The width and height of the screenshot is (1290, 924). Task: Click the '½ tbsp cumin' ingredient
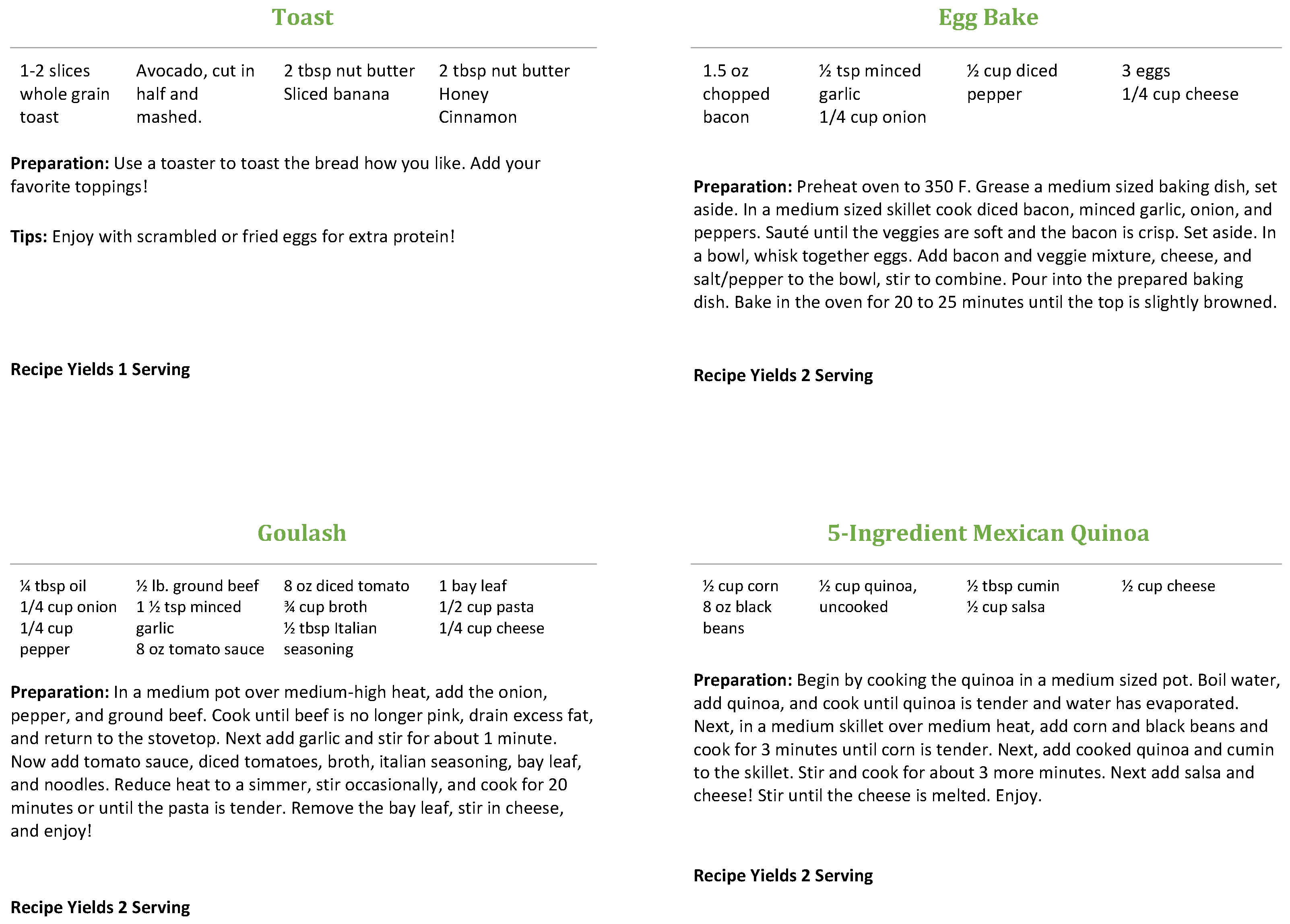(x=1012, y=586)
